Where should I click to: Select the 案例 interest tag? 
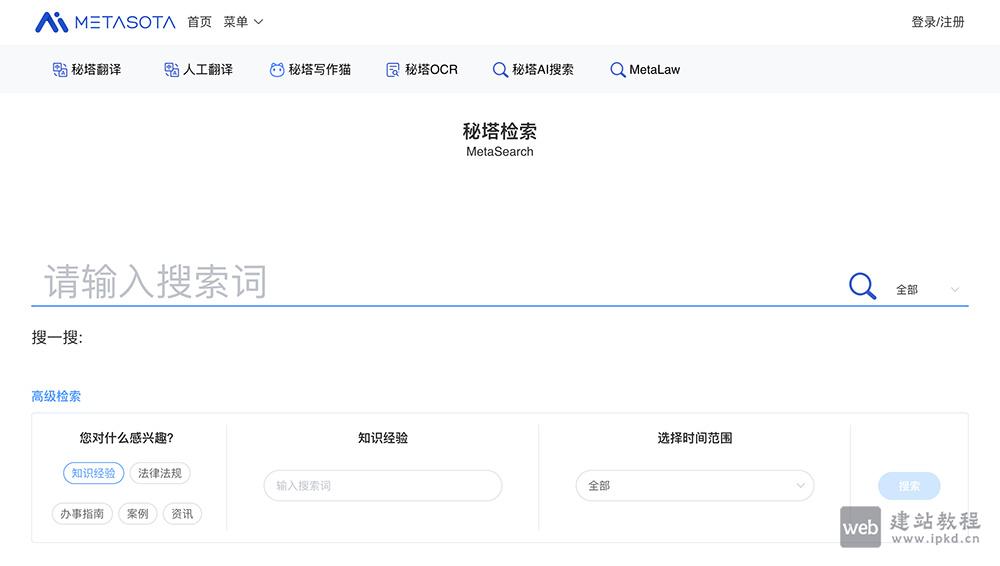138,514
